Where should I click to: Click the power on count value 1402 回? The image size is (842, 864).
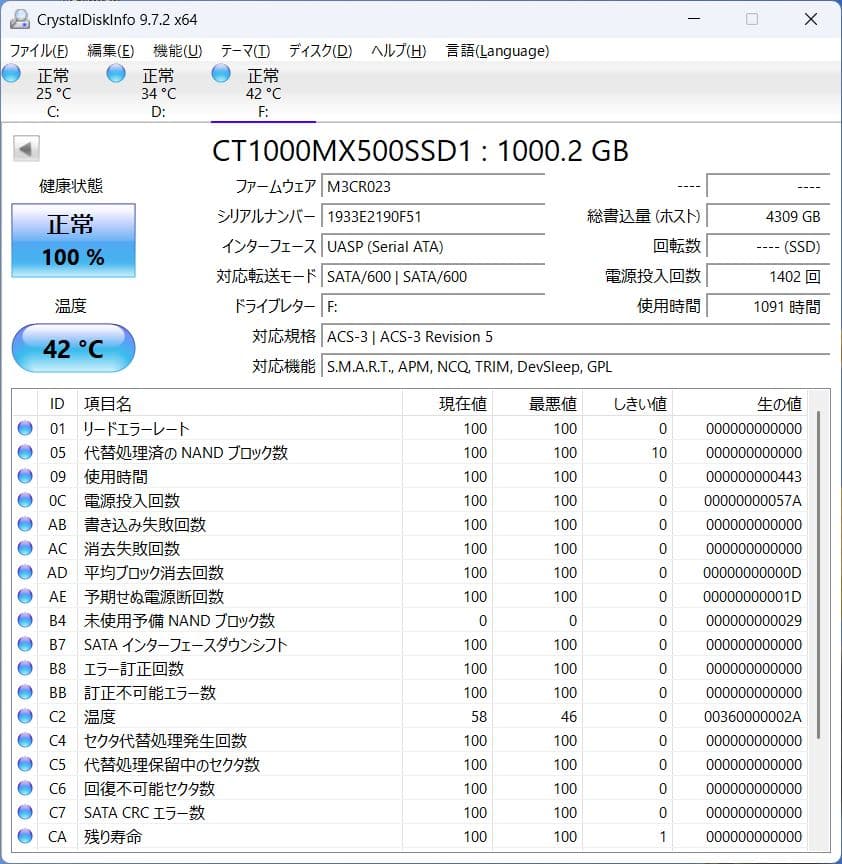click(768, 276)
